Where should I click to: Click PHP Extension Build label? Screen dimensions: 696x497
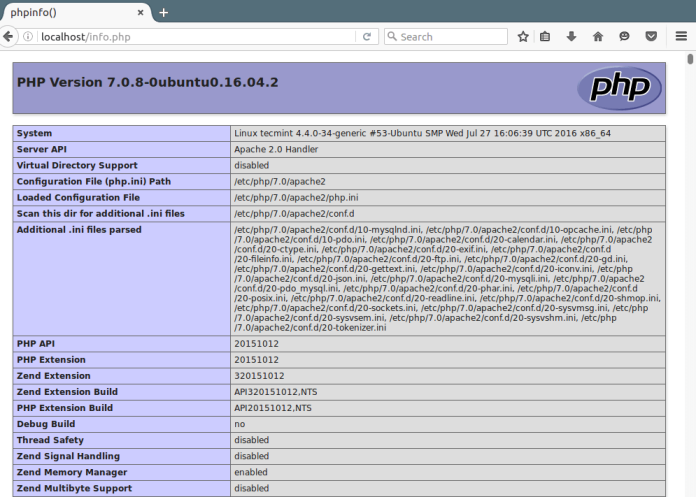65,408
